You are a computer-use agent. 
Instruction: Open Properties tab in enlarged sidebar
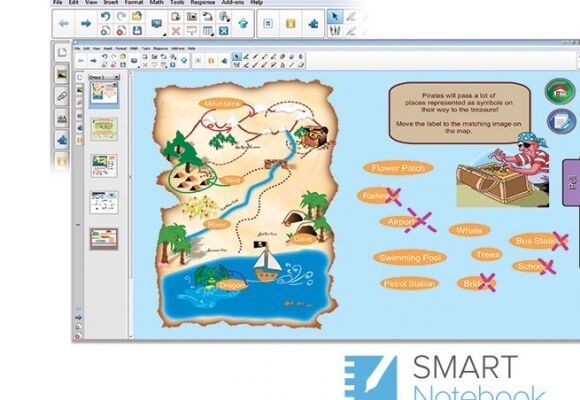[62, 118]
